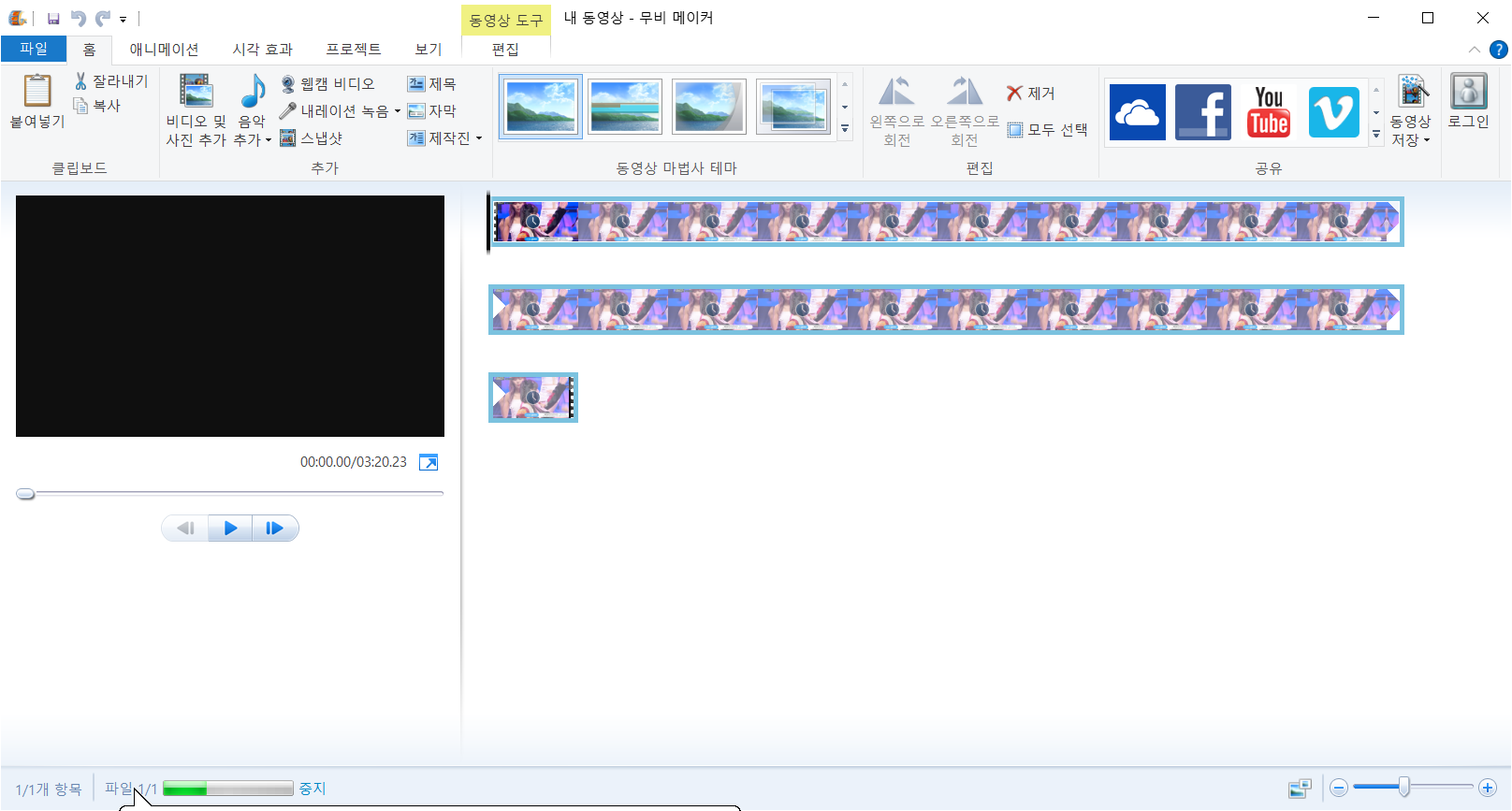Click the zoom level slider handle
Image resolution: width=1512 pixels, height=811 pixels.
point(1403,788)
